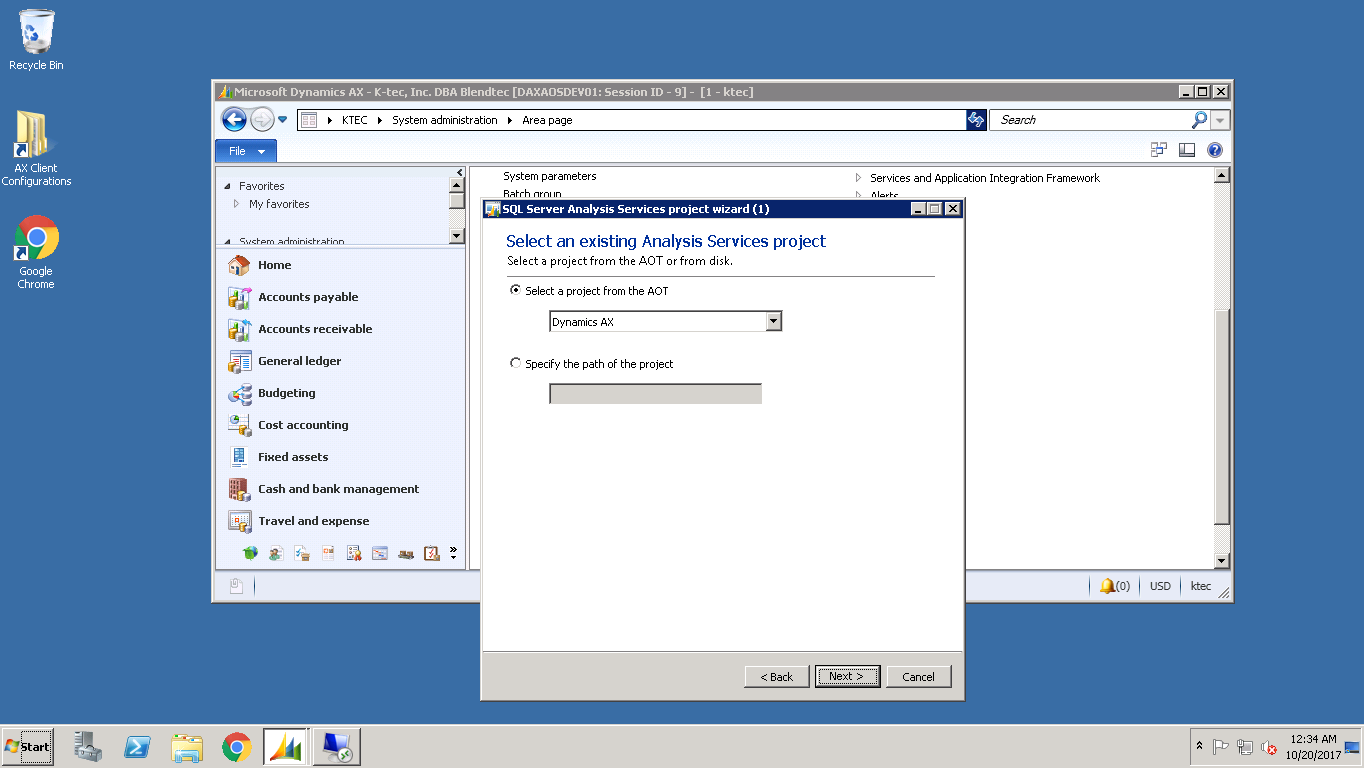Click the blue Back navigation arrow

click(x=234, y=120)
